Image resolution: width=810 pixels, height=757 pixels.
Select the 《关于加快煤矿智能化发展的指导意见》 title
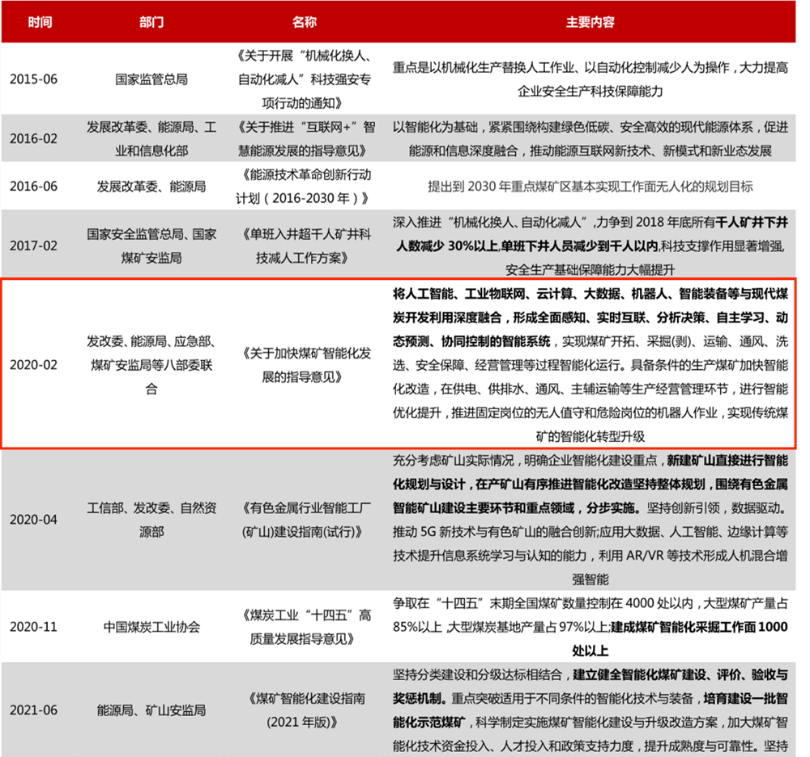tap(304, 363)
